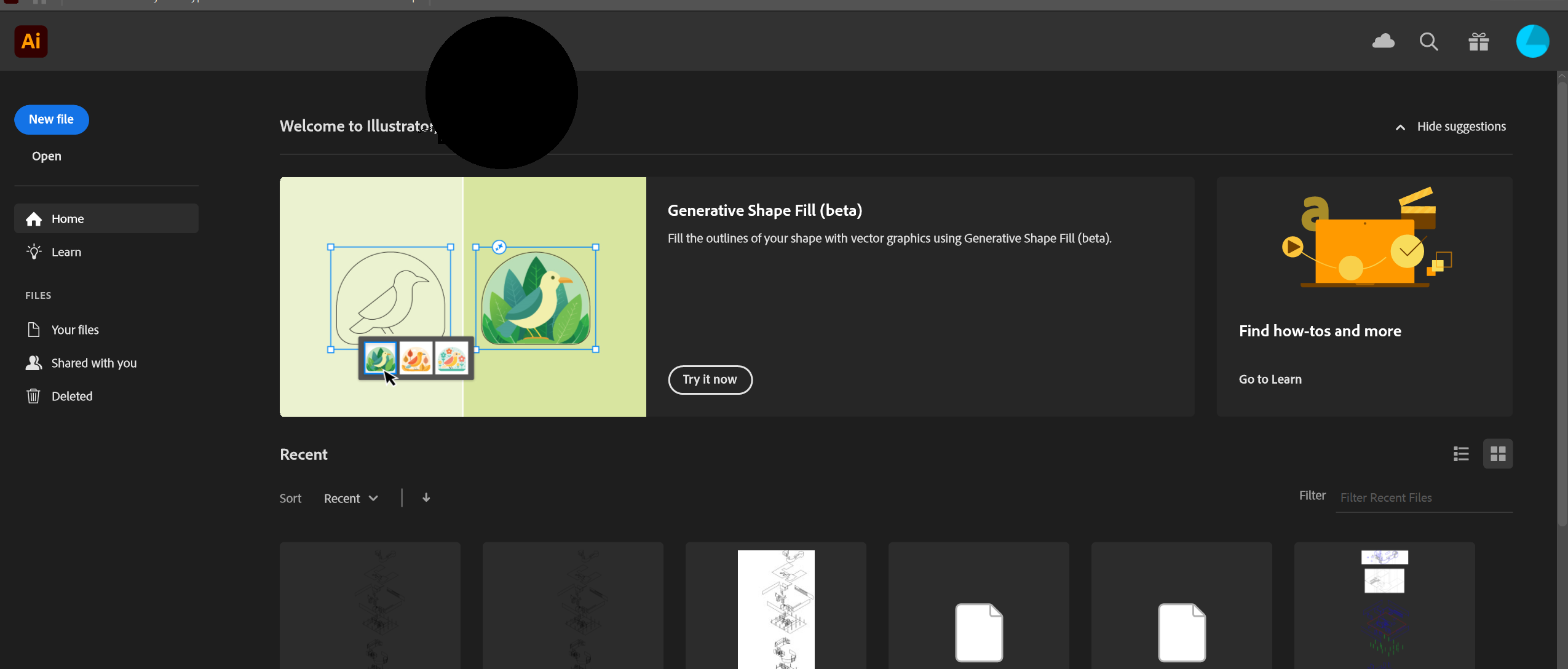Open the Deleted files trash icon

pos(34,395)
